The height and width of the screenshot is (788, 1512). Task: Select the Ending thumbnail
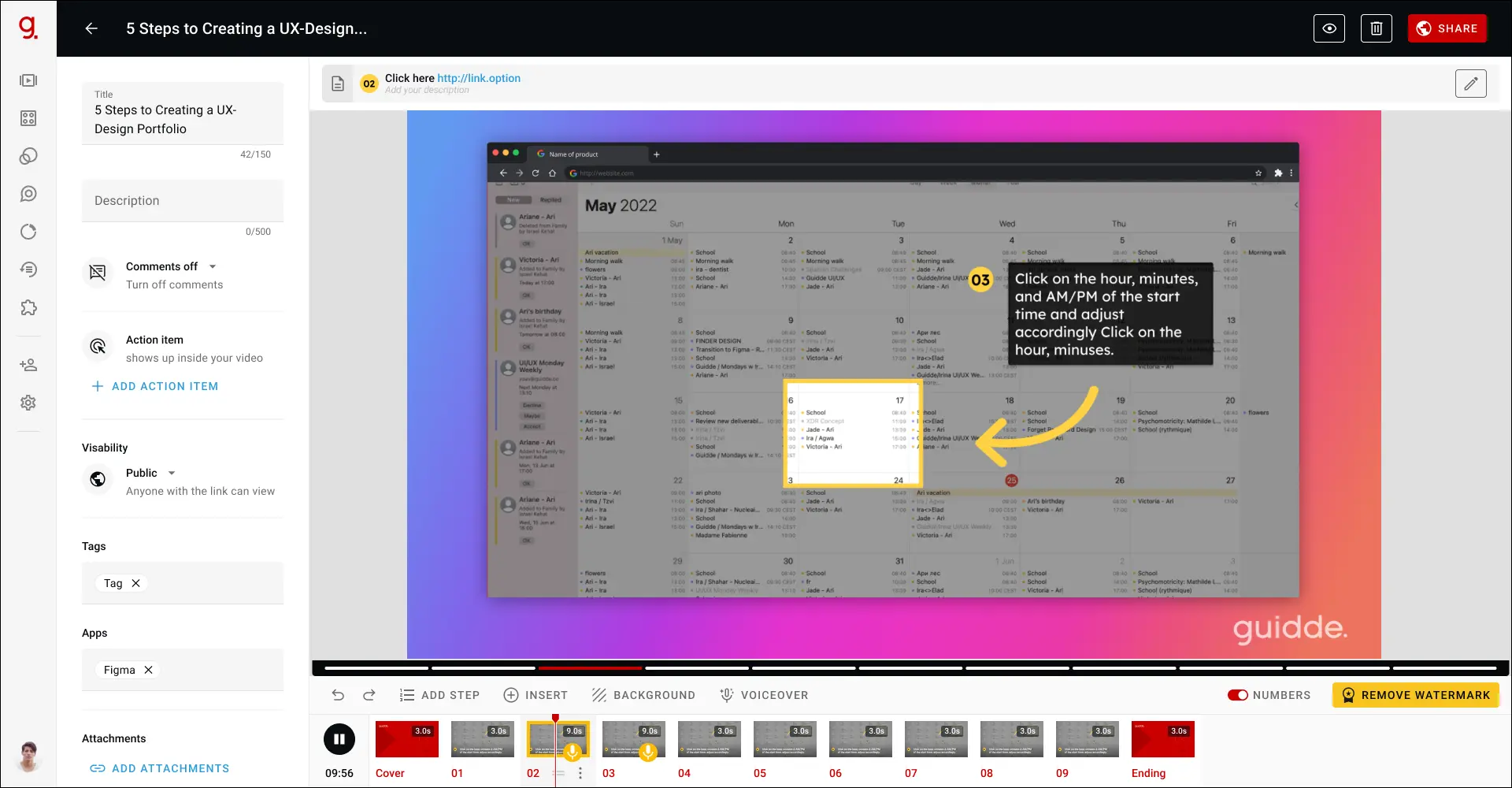pyautogui.click(x=1163, y=739)
